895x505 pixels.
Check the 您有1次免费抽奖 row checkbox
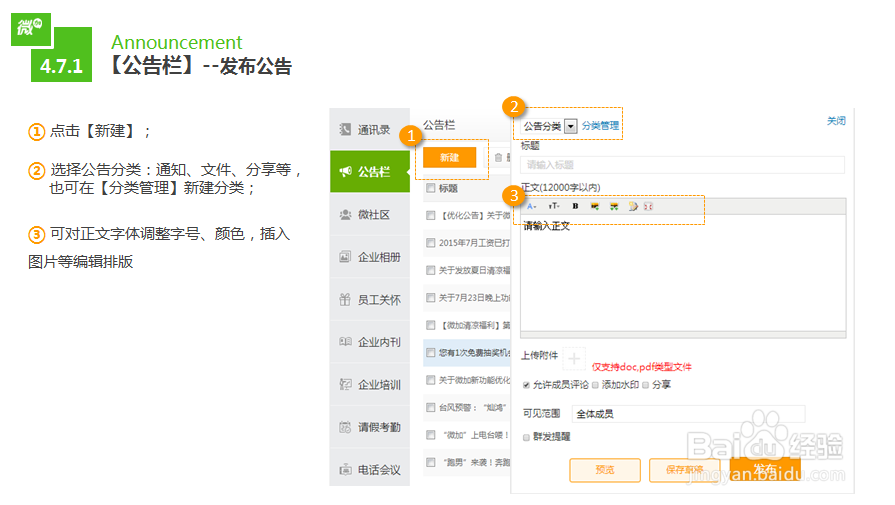tap(431, 353)
